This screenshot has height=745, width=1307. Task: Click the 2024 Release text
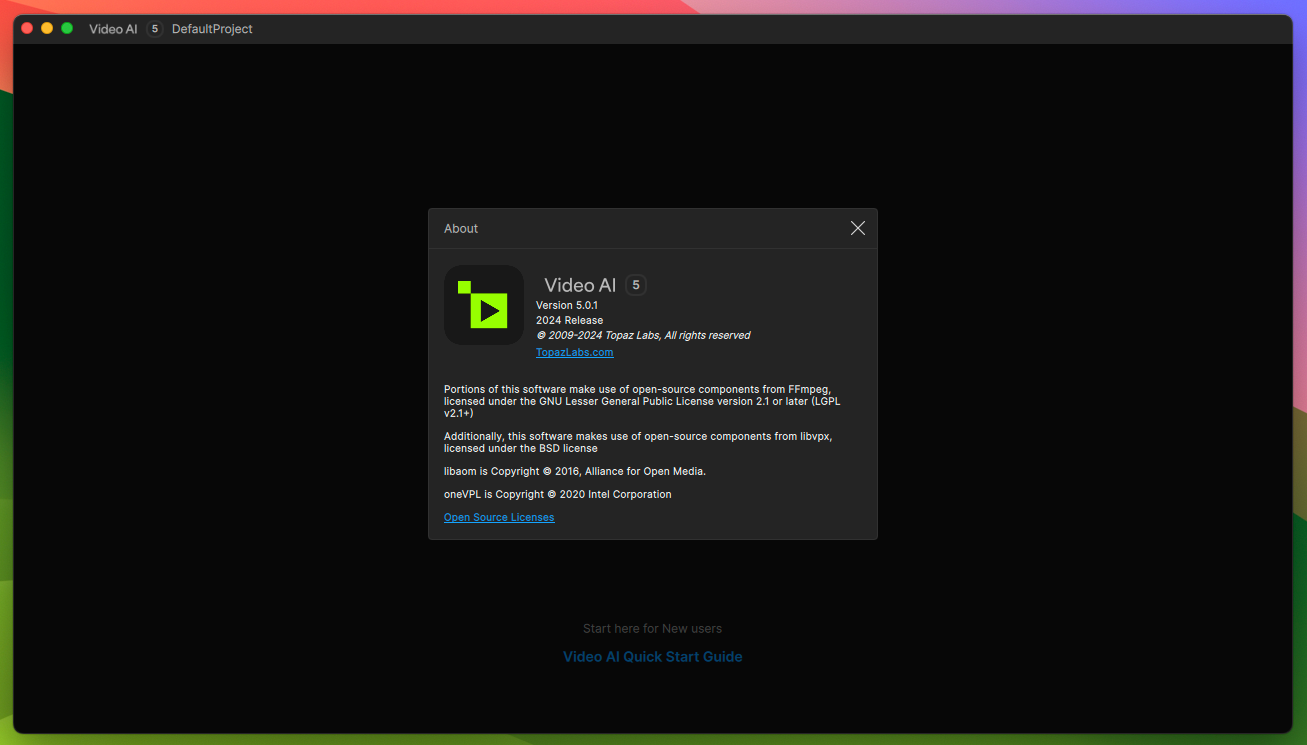pyautogui.click(x=569, y=320)
